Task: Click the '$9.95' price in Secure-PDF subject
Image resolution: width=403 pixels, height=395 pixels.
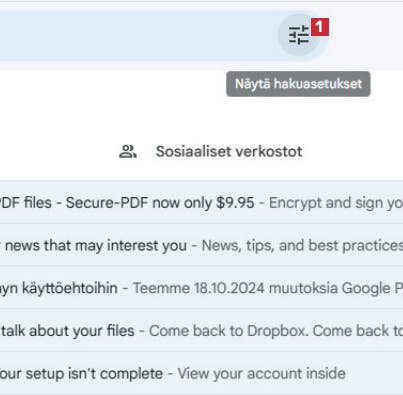Action: [235, 203]
